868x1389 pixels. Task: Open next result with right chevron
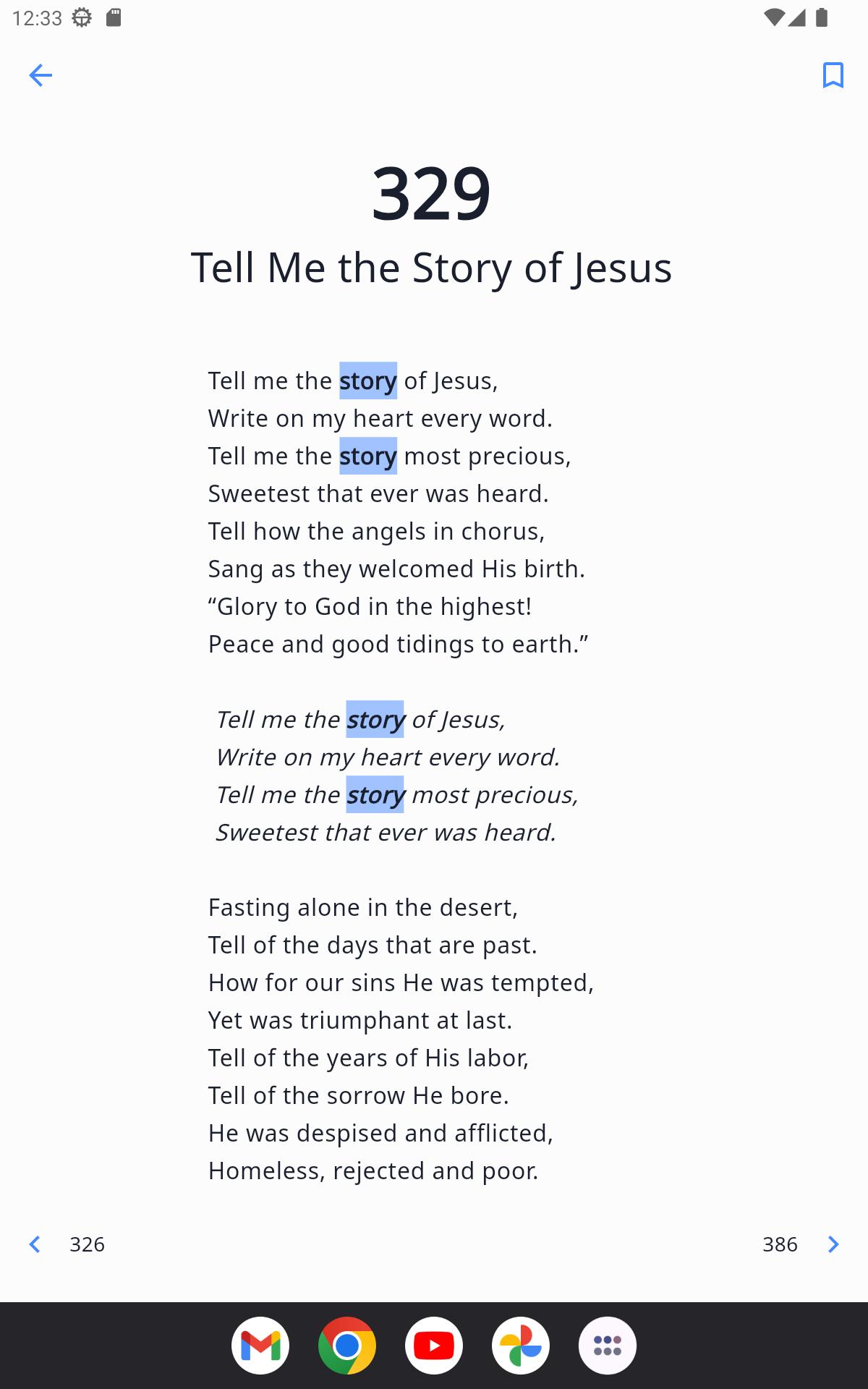point(833,1244)
